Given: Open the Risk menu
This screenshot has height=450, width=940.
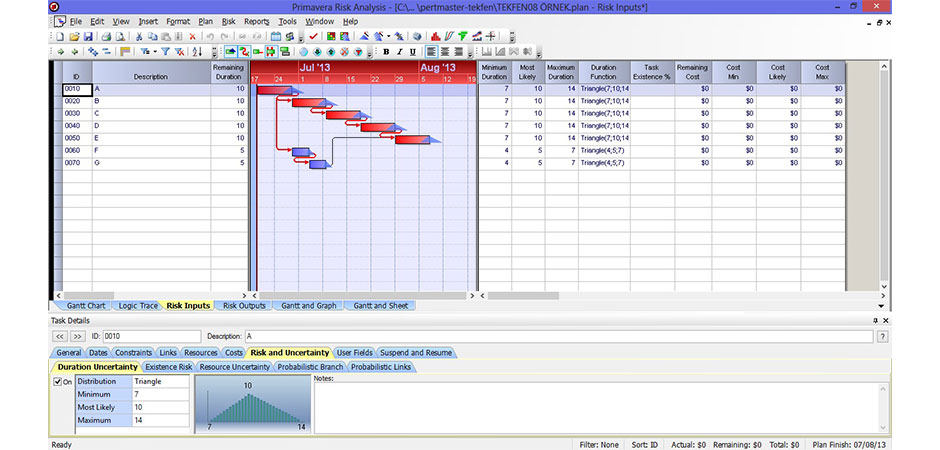Looking at the screenshot, I should click(x=228, y=21).
